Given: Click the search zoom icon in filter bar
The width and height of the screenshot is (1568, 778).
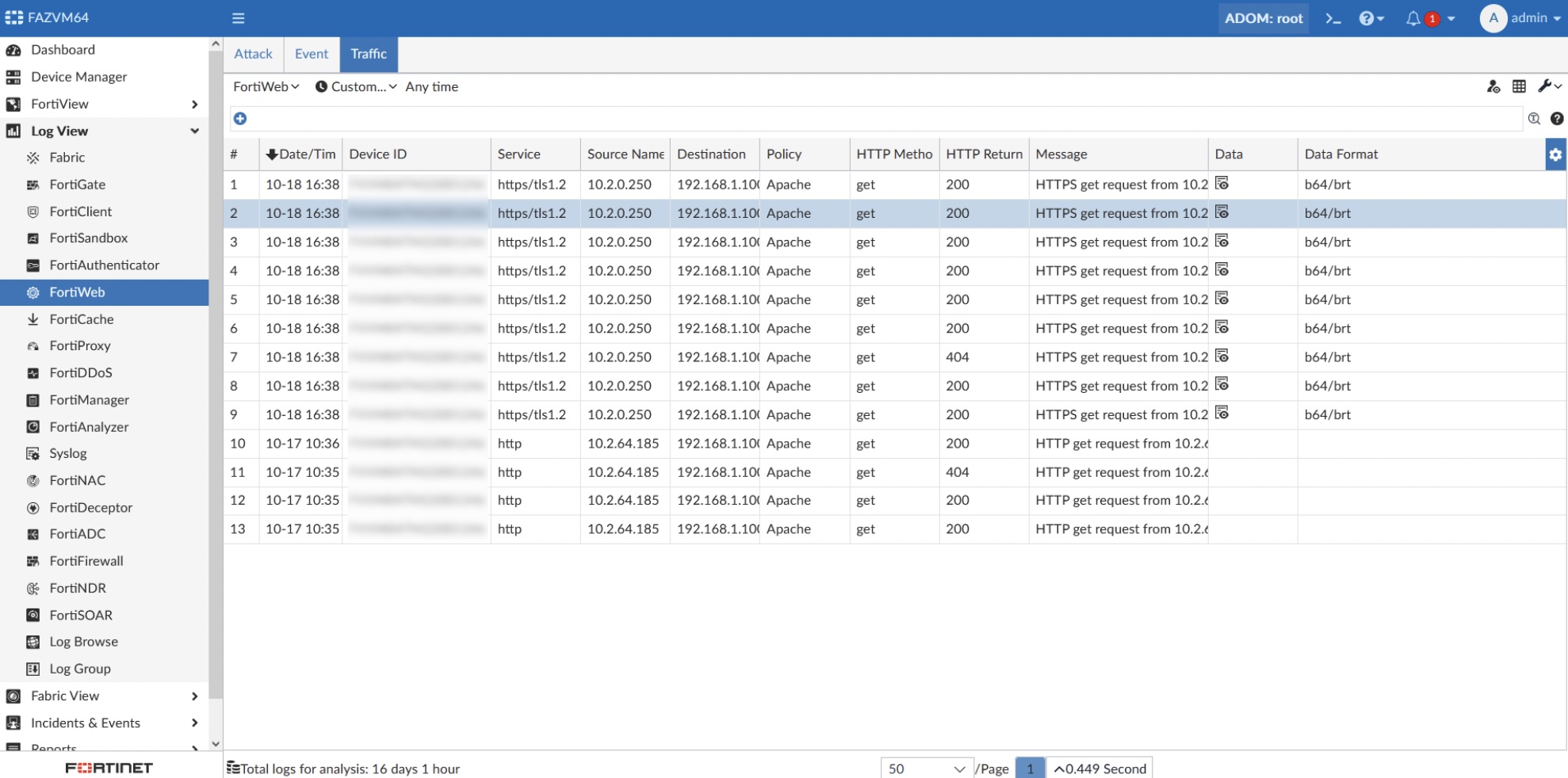Looking at the screenshot, I should click(1534, 119).
